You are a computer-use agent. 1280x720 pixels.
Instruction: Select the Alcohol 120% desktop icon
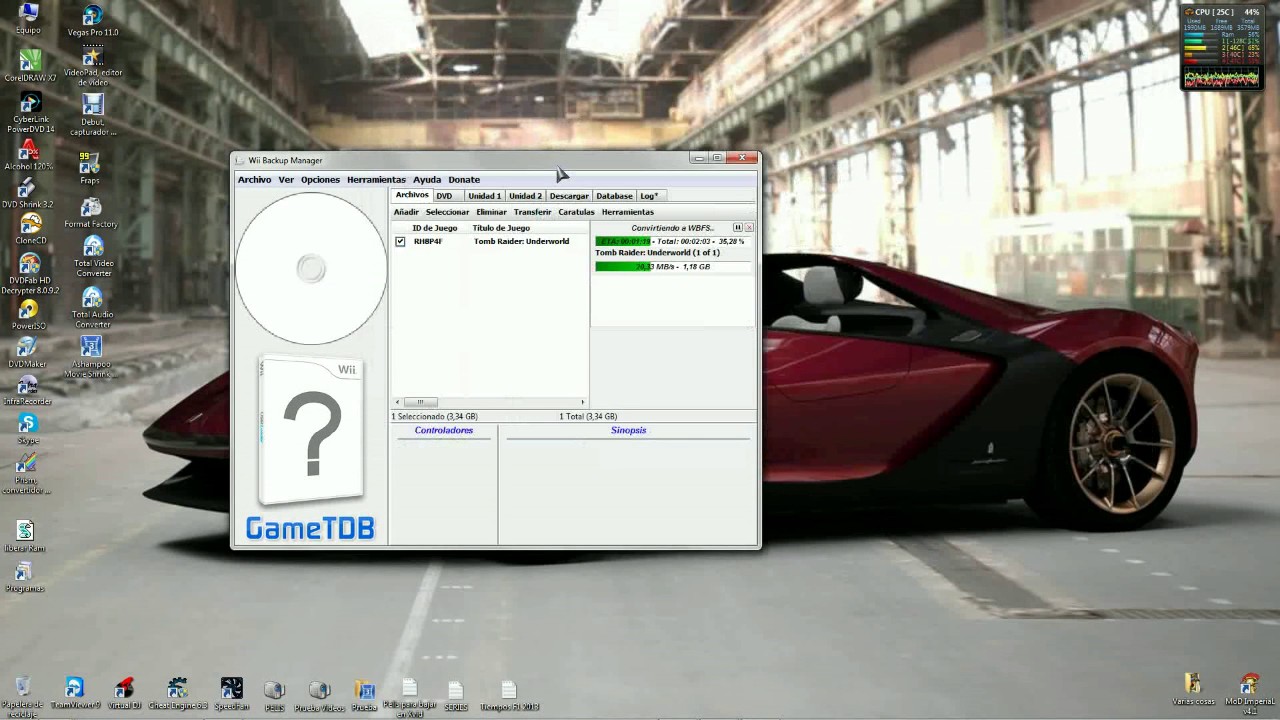[x=29, y=155]
